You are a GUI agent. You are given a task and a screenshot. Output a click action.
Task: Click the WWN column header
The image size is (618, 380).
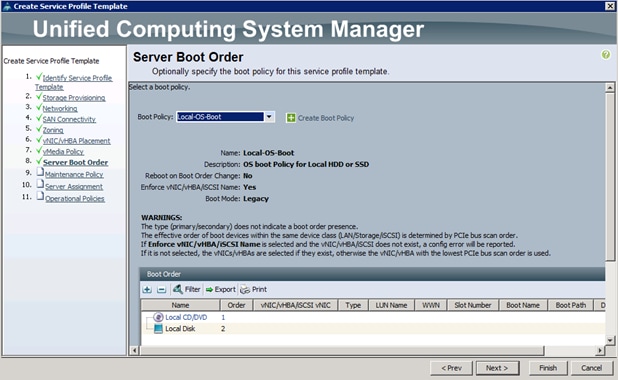tap(431, 305)
